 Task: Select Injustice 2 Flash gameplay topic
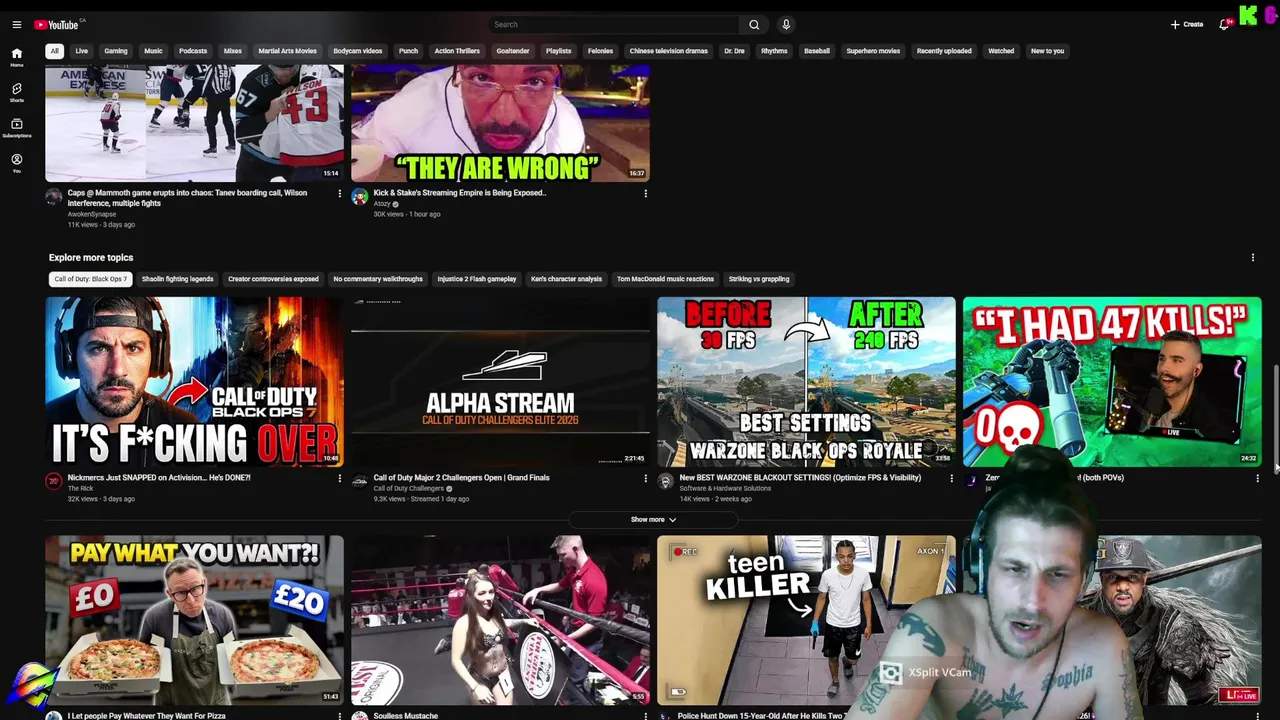477,279
